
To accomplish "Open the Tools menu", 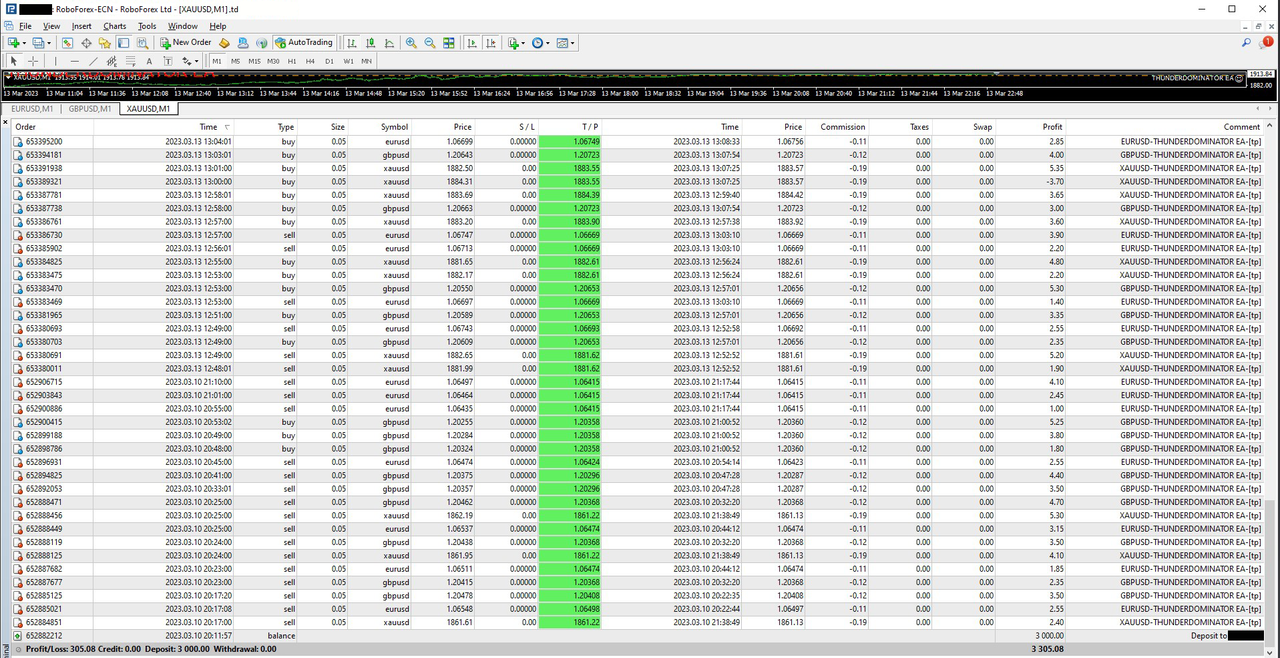I will [147, 26].
